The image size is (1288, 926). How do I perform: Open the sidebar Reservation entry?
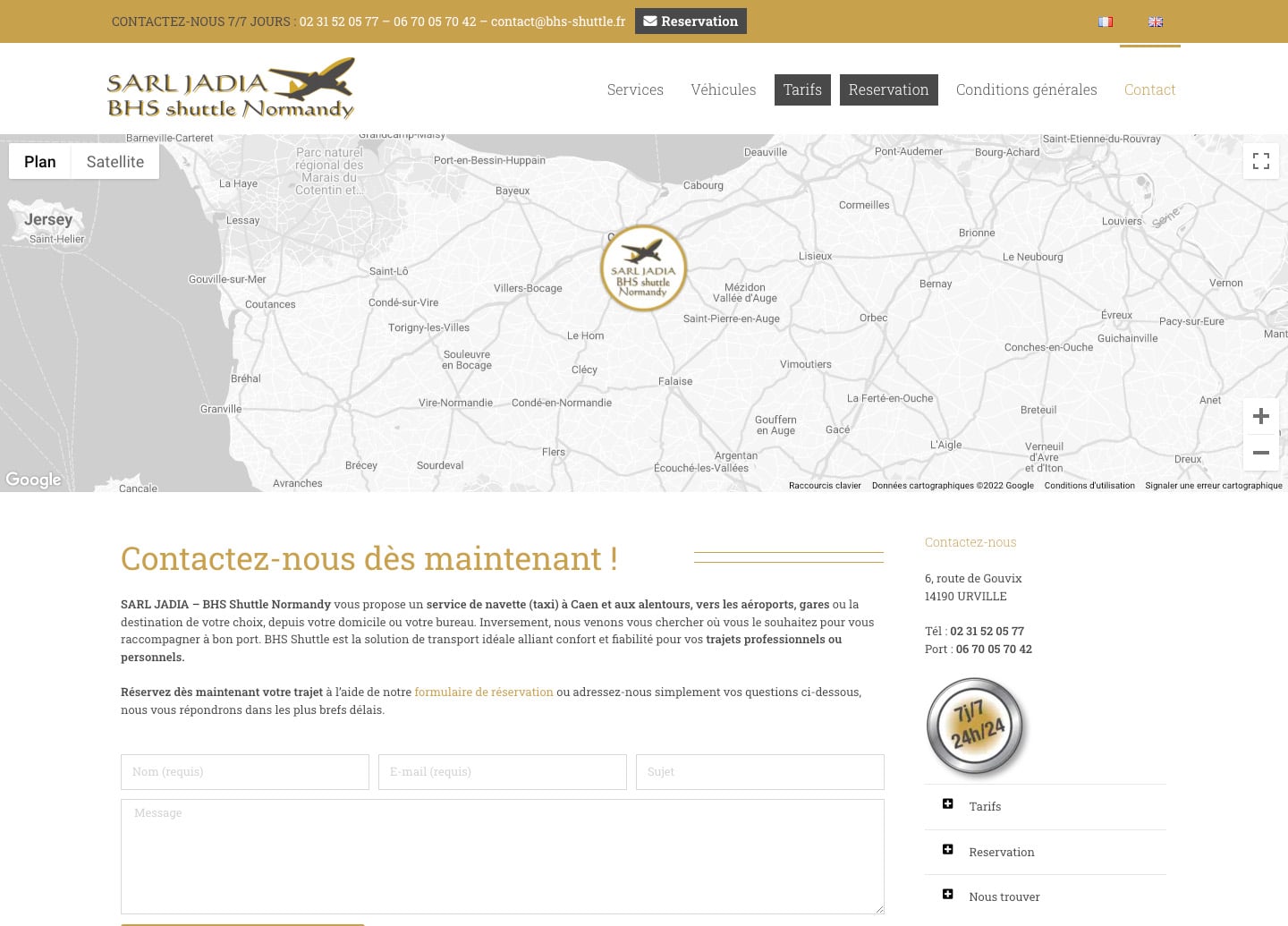pos(1002,852)
